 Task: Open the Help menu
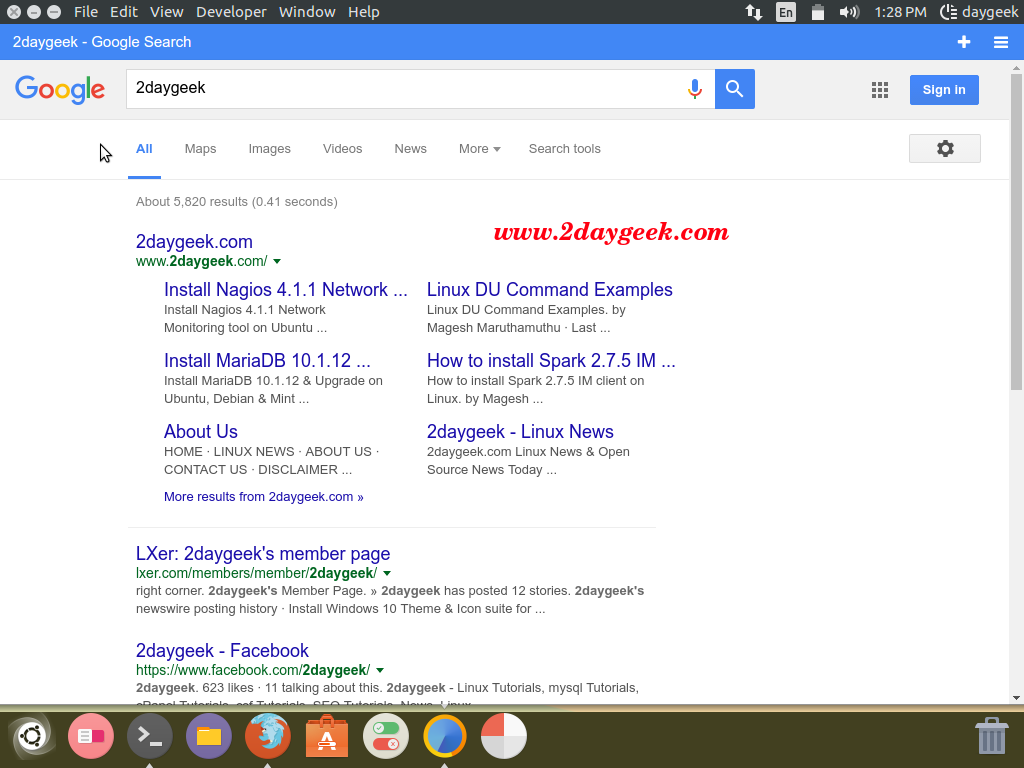pos(364,12)
